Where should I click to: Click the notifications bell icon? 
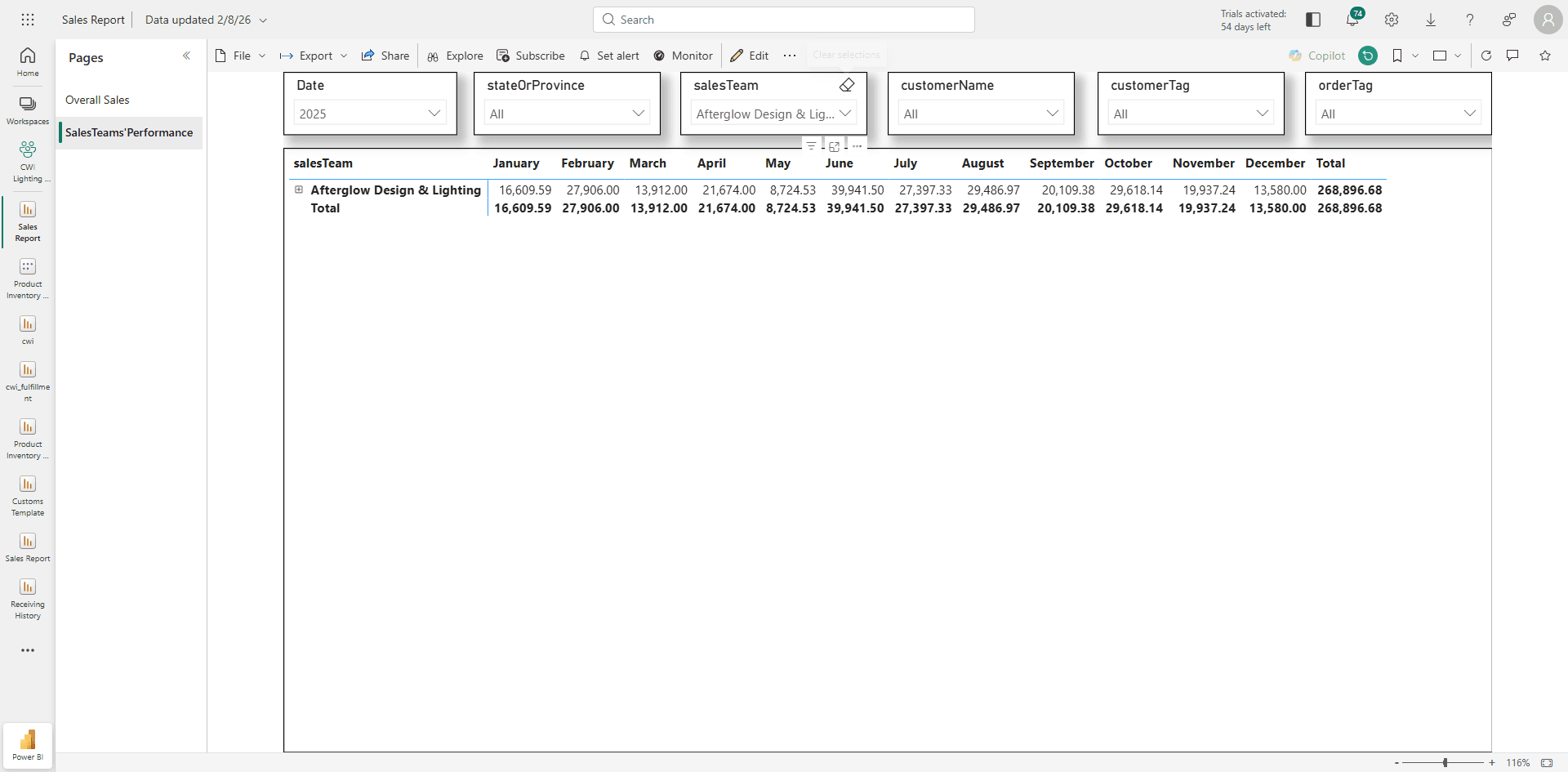pyautogui.click(x=1352, y=20)
